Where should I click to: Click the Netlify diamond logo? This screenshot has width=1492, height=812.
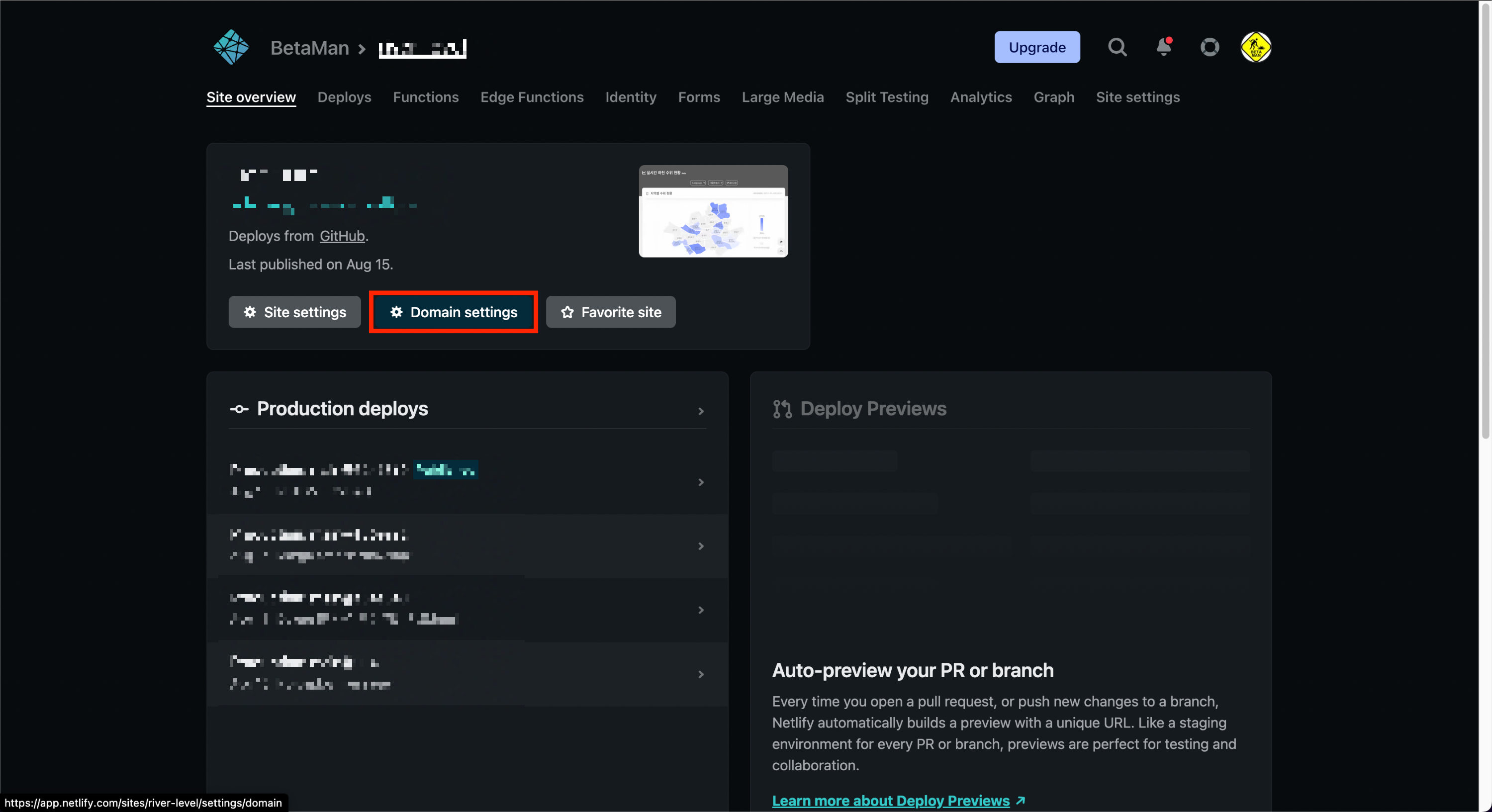tap(231, 47)
